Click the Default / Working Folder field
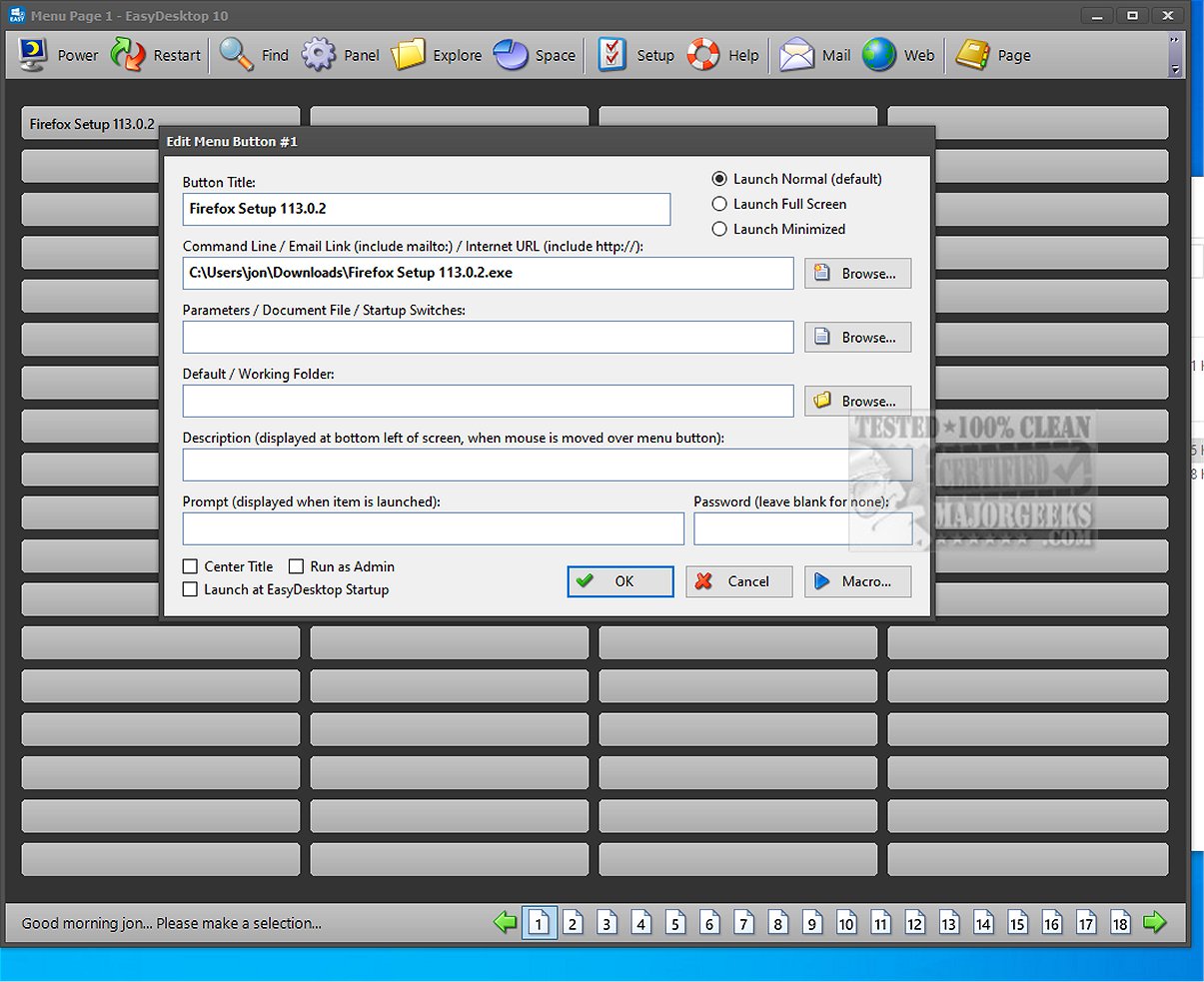This screenshot has height=982, width=1204. point(488,401)
